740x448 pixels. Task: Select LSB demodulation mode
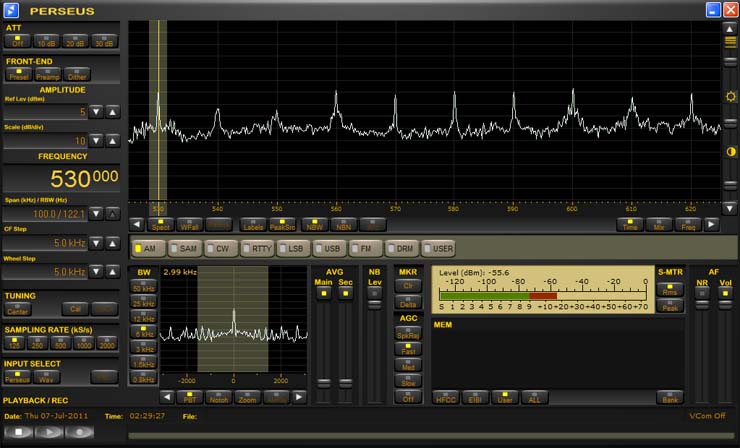point(294,248)
